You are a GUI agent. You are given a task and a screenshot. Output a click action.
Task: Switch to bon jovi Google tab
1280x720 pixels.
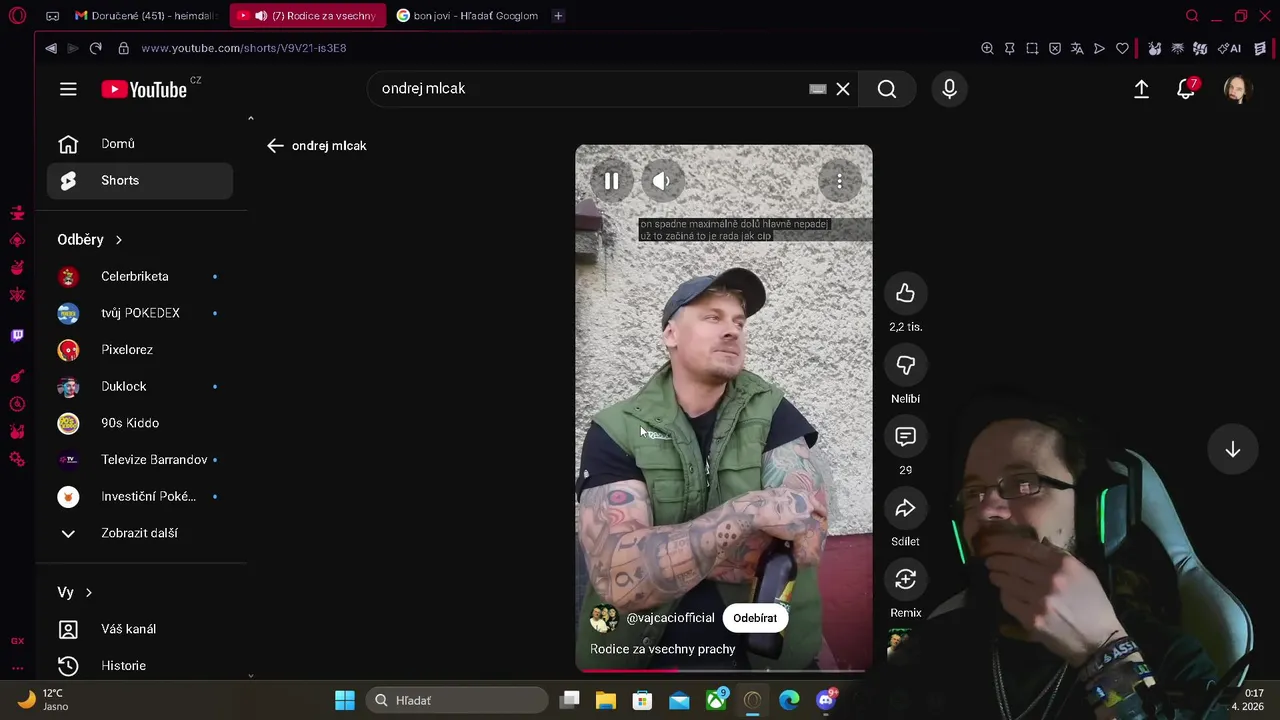[467, 16]
